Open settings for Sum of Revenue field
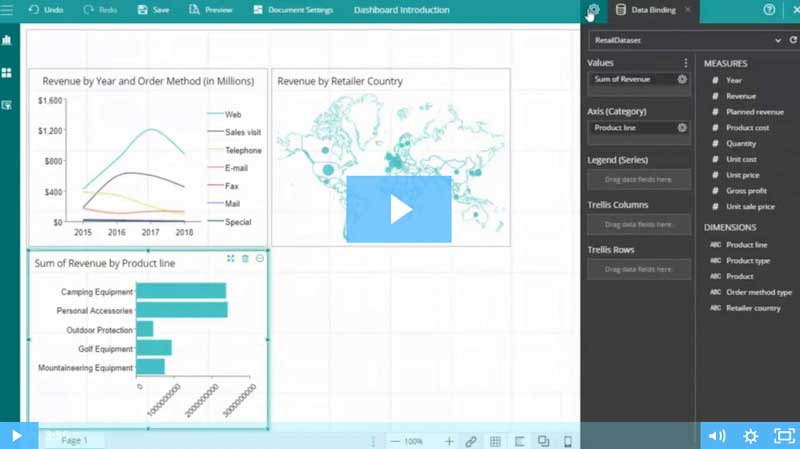The width and height of the screenshot is (800, 449). pos(682,79)
